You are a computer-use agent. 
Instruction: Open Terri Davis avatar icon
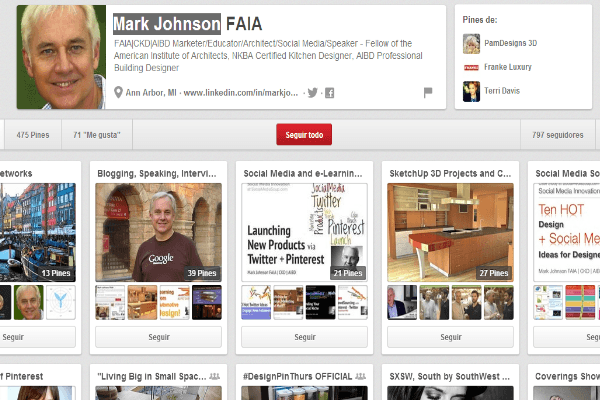click(471, 91)
